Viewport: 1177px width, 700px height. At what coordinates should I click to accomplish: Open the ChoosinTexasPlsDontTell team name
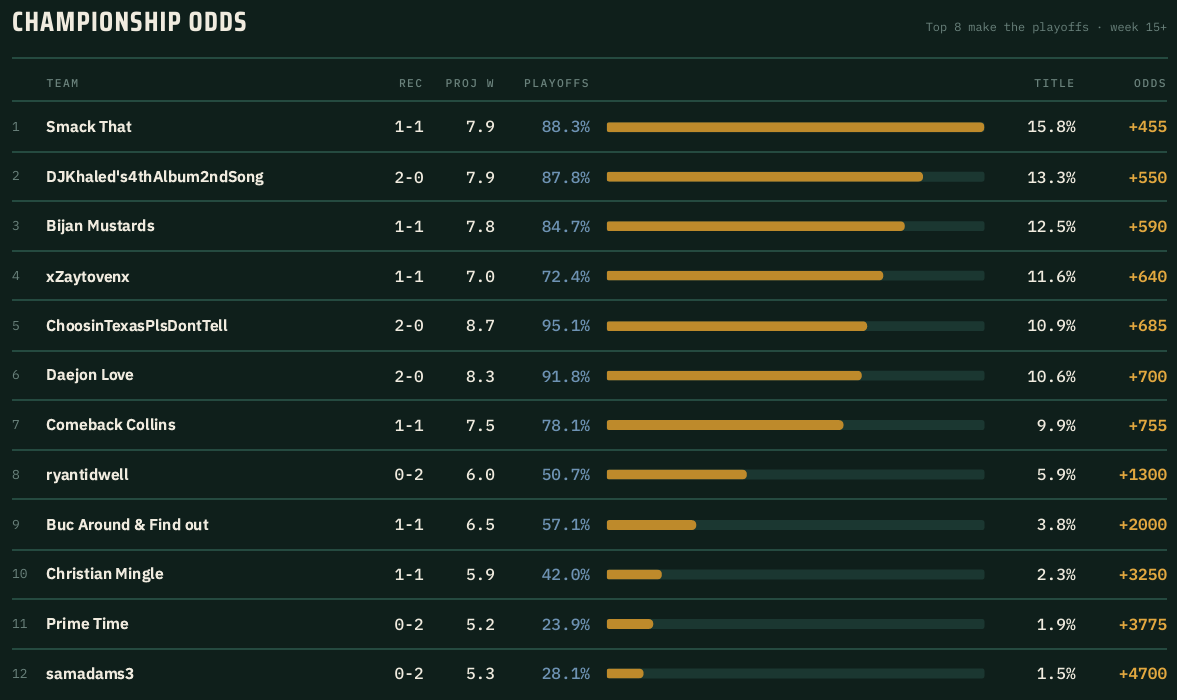(137, 326)
